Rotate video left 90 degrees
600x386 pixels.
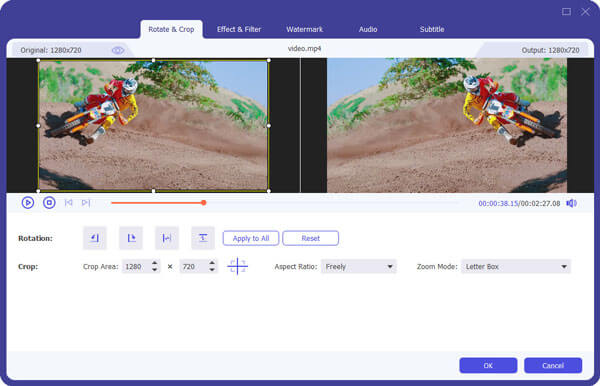[x=95, y=238]
